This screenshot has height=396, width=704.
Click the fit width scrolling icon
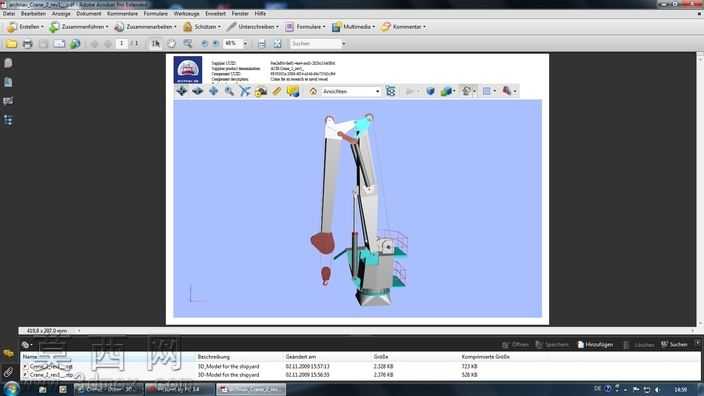pos(261,44)
